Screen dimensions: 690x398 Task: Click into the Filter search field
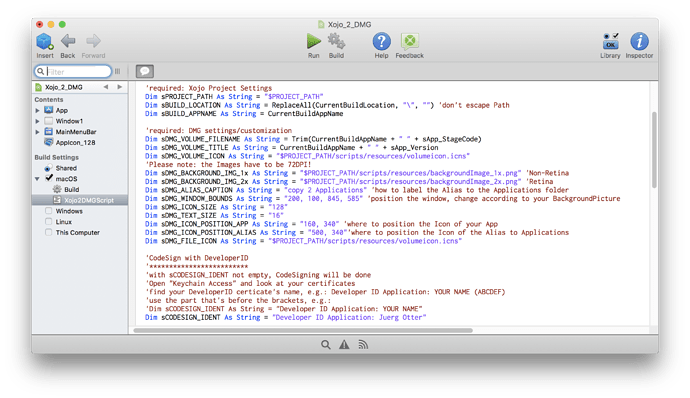(73, 71)
